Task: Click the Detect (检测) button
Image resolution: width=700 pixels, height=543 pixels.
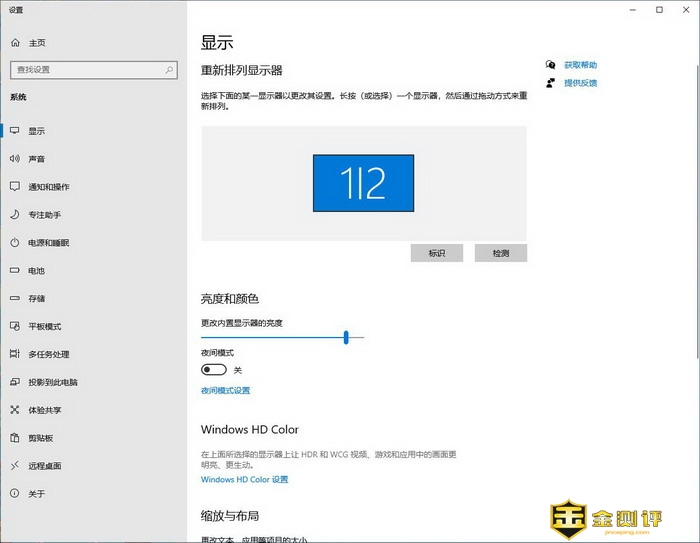Action: pos(500,253)
